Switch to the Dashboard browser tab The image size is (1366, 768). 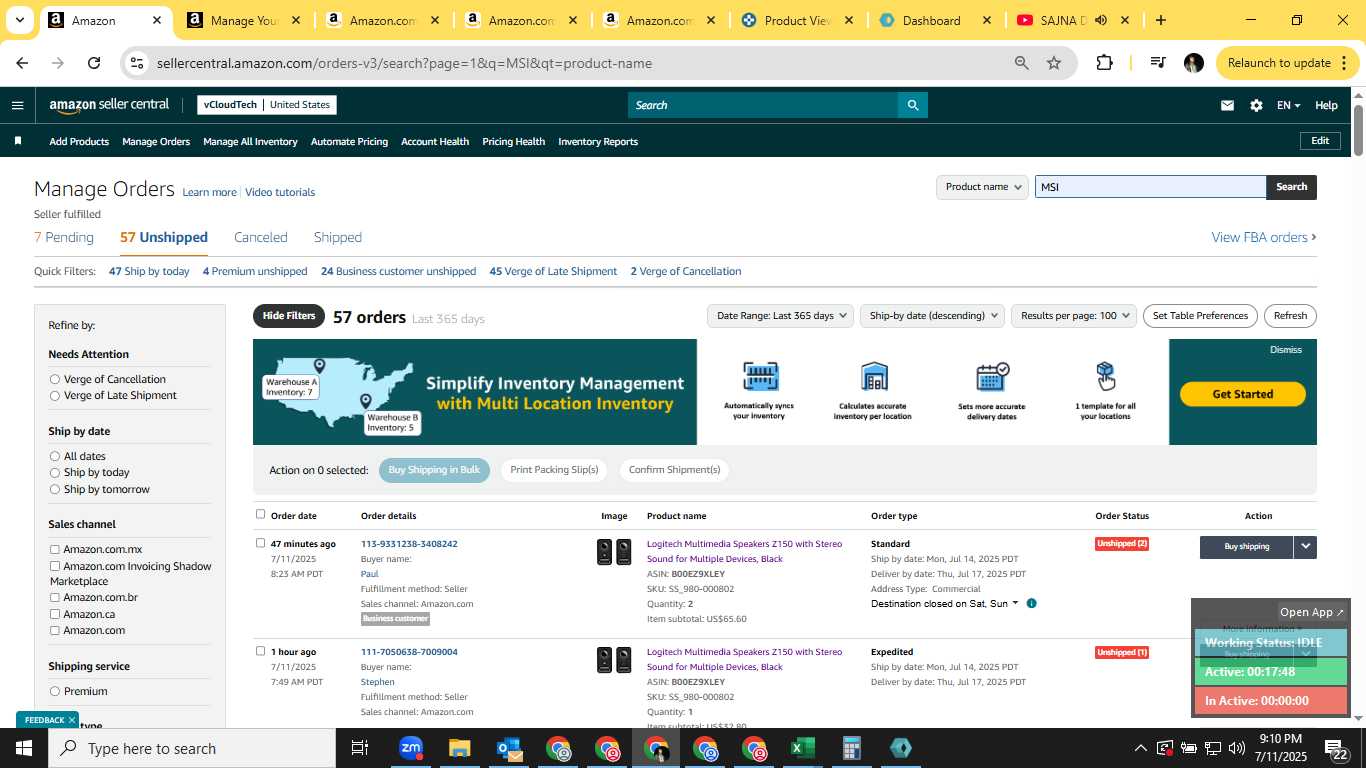click(934, 20)
